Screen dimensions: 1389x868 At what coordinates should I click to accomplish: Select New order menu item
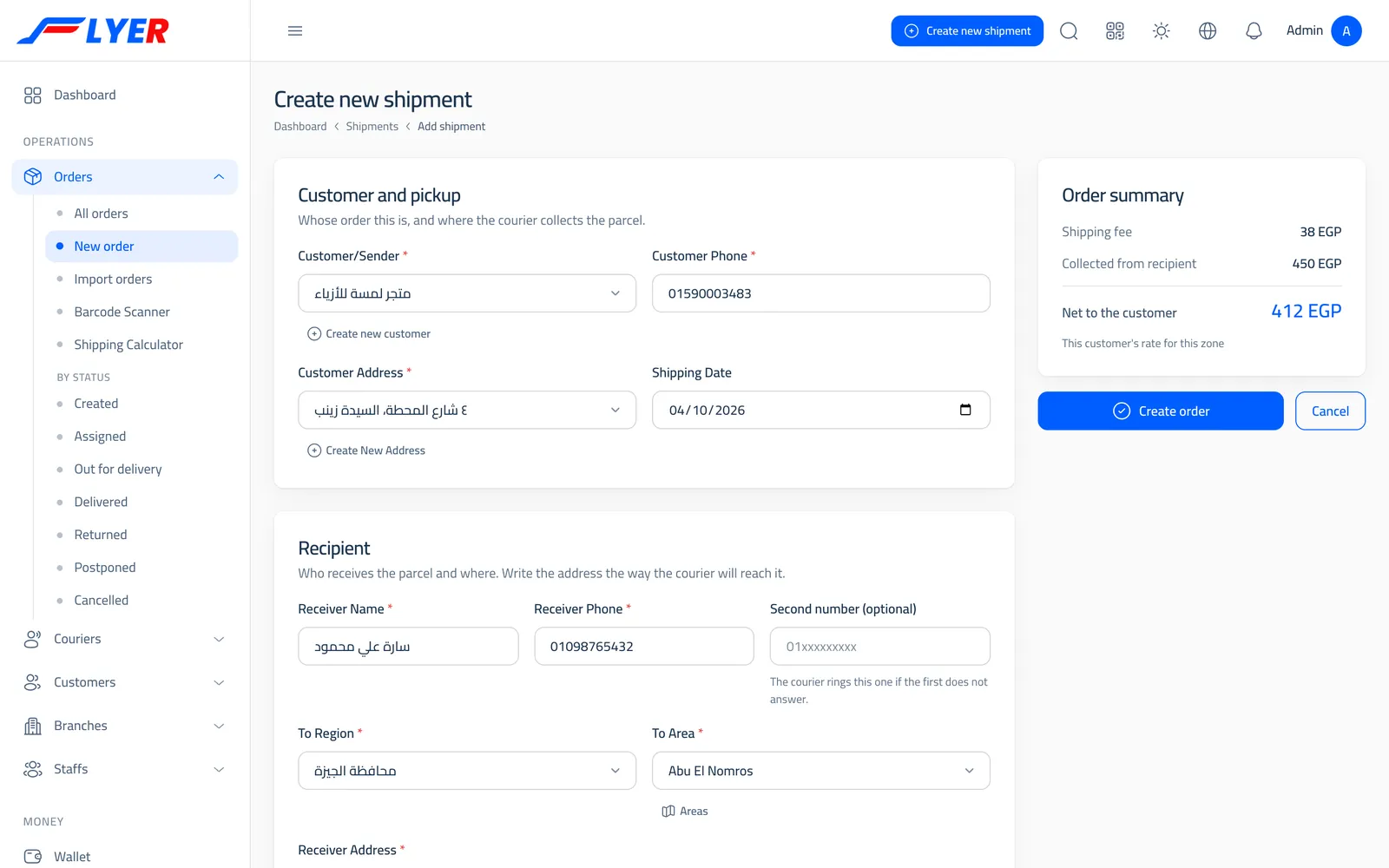tap(142, 247)
